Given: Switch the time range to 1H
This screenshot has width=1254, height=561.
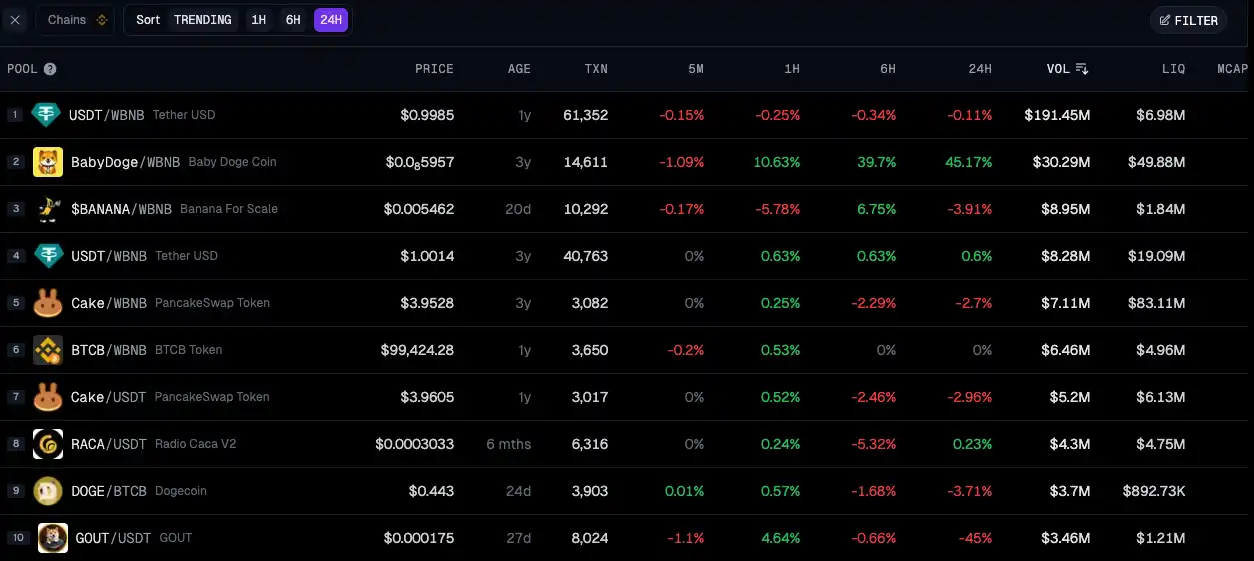Looking at the screenshot, I should click(259, 20).
